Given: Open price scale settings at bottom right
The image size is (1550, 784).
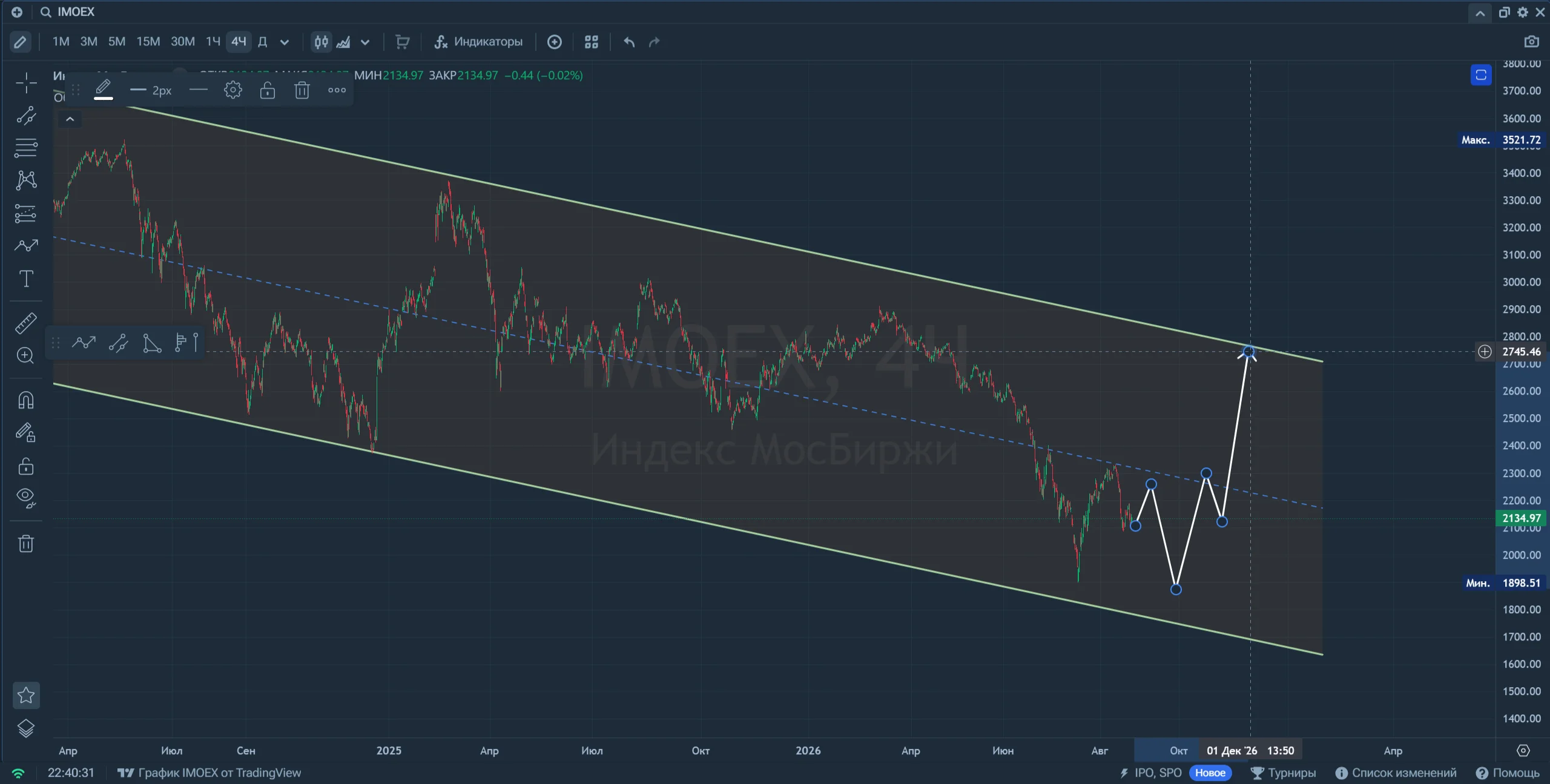Looking at the screenshot, I should [1523, 751].
